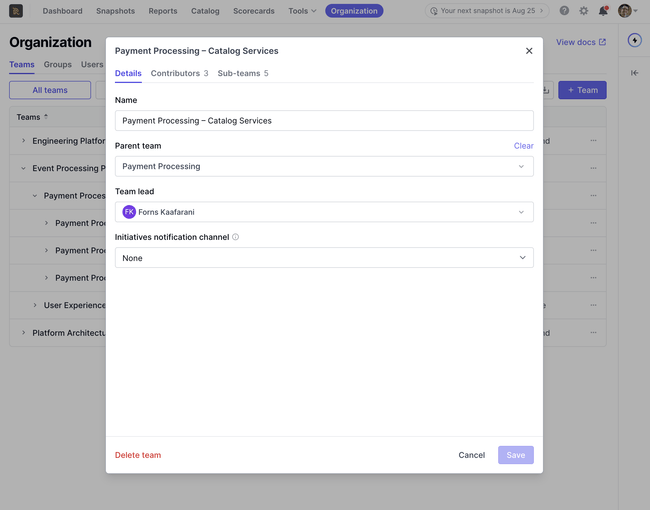Image resolution: width=650 pixels, height=510 pixels.
Task: Switch to the Contributors tab
Action: point(179,73)
